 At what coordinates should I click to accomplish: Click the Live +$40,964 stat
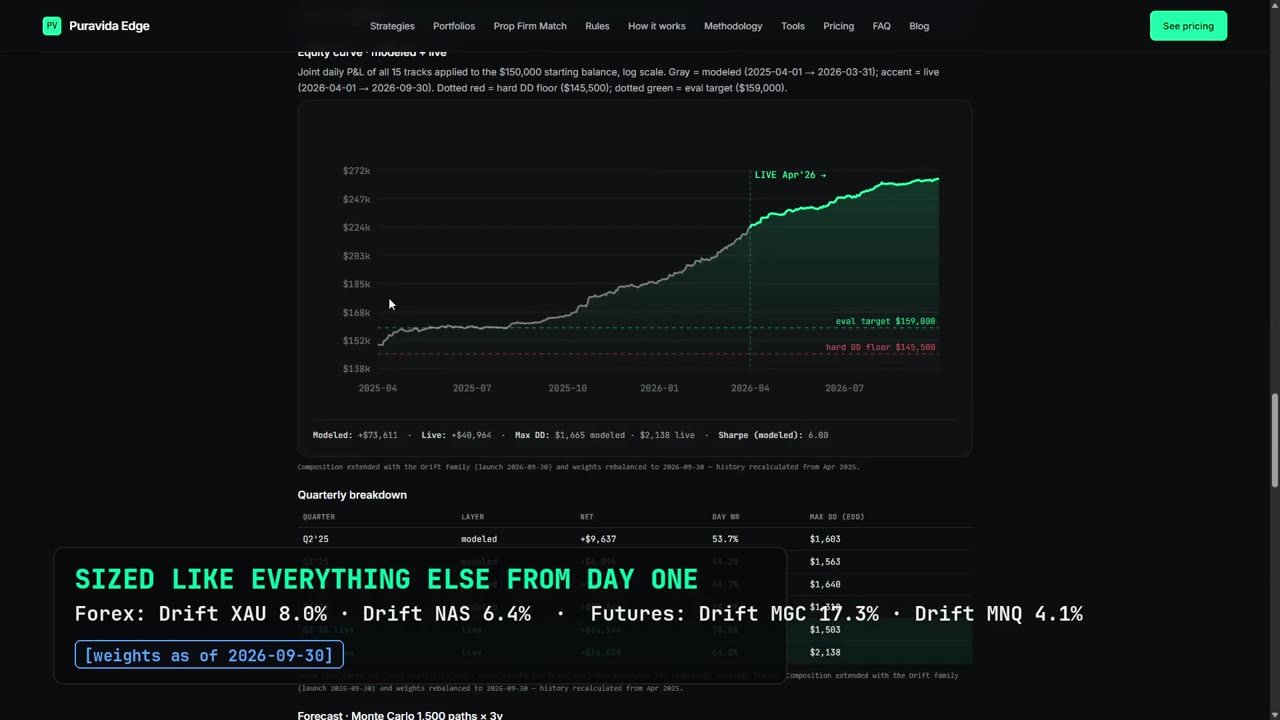(456, 435)
